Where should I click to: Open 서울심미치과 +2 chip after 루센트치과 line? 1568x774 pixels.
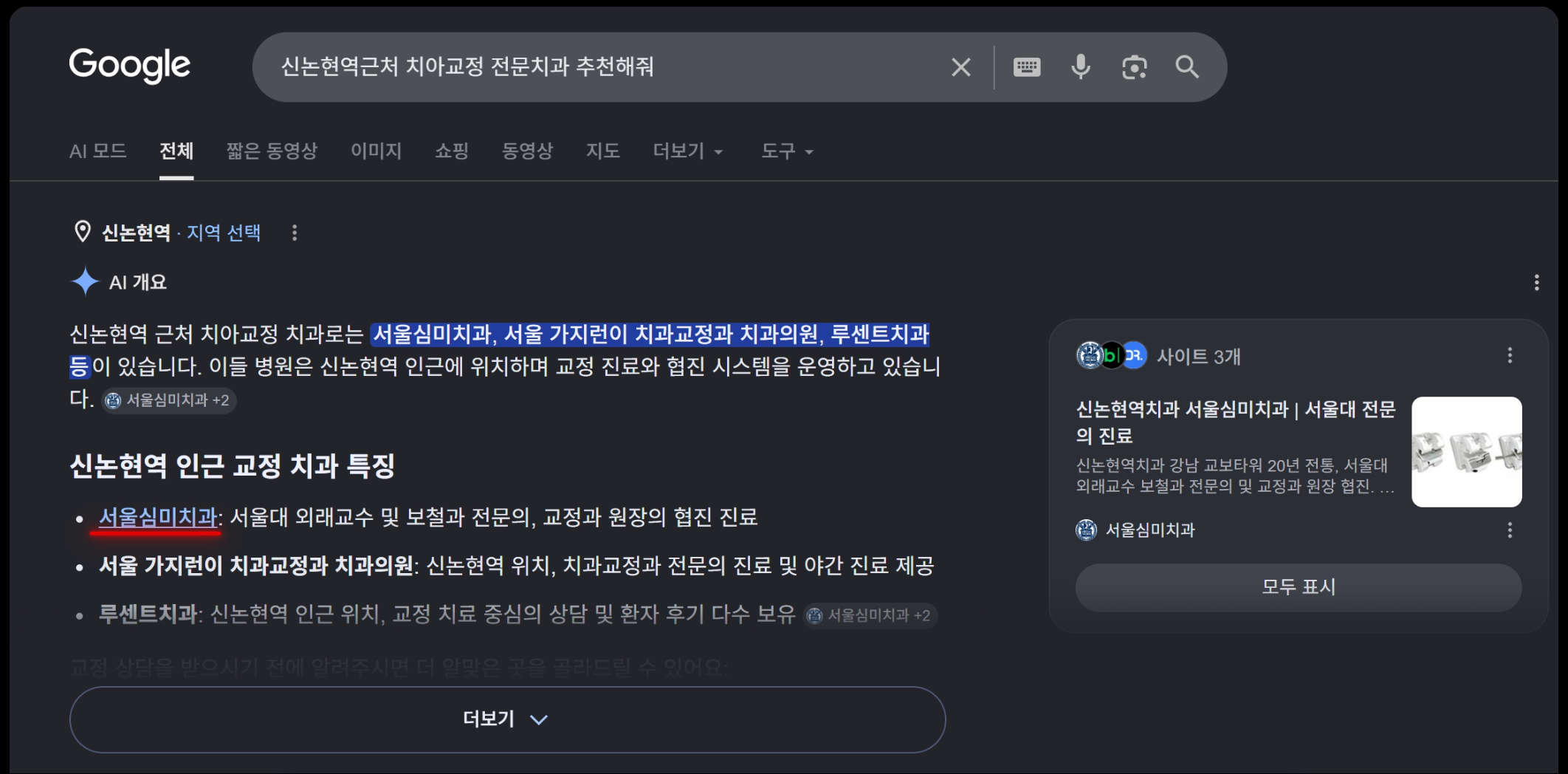[x=870, y=615]
